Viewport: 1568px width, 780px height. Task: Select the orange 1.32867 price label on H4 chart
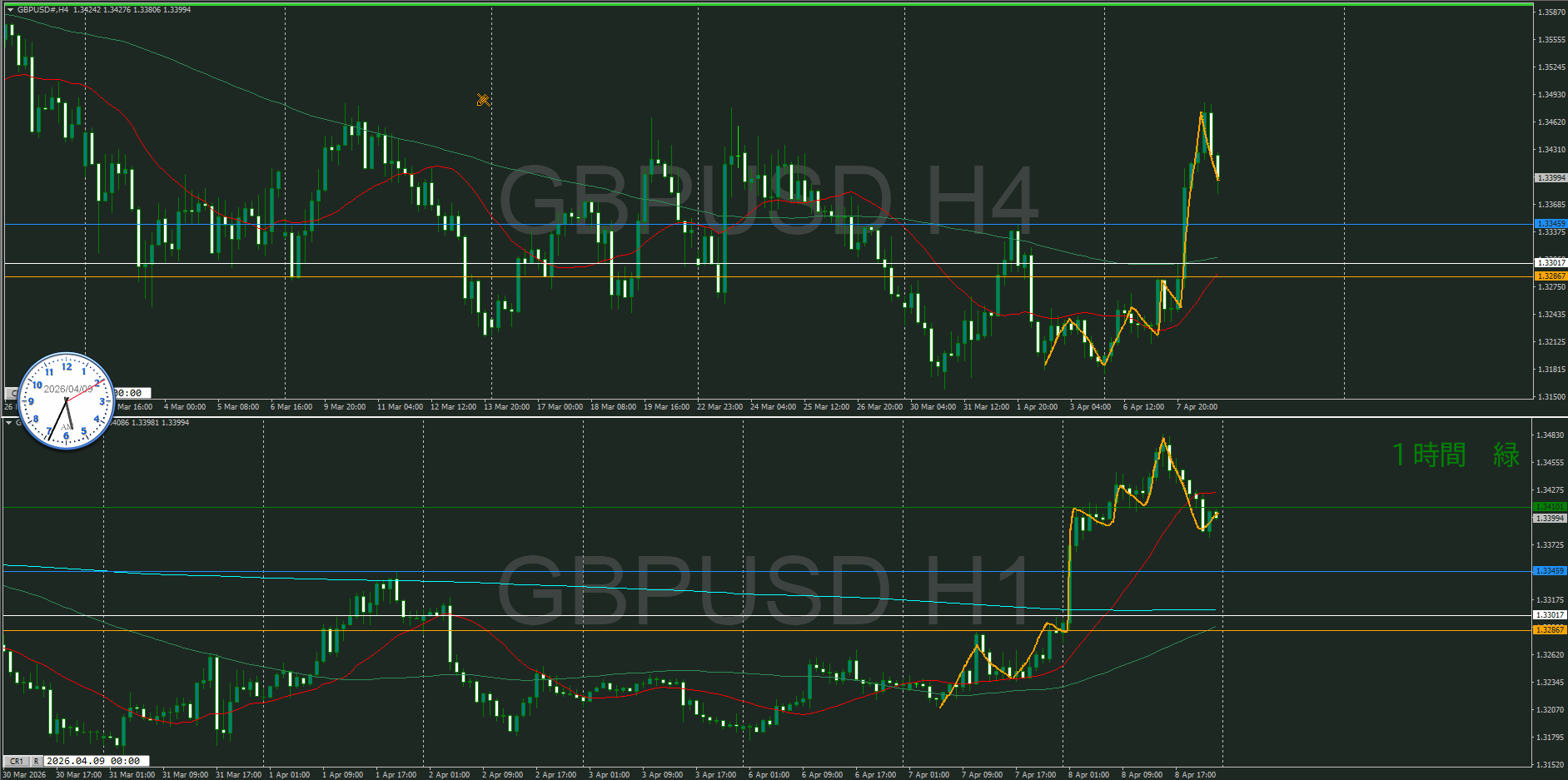pos(1550,276)
